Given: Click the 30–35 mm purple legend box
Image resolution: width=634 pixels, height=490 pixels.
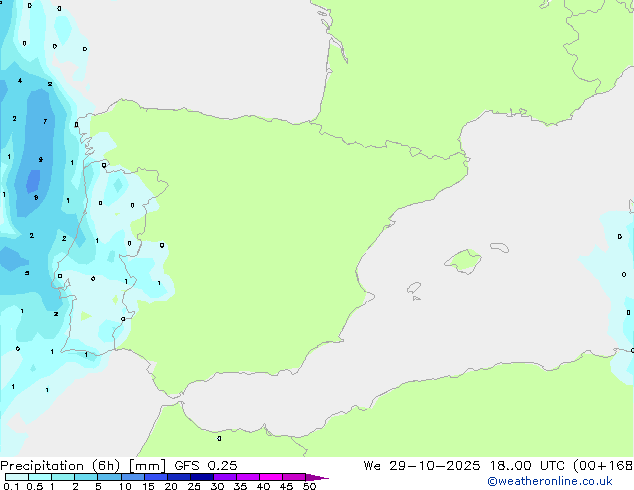Looking at the screenshot, I should [x=225, y=477].
